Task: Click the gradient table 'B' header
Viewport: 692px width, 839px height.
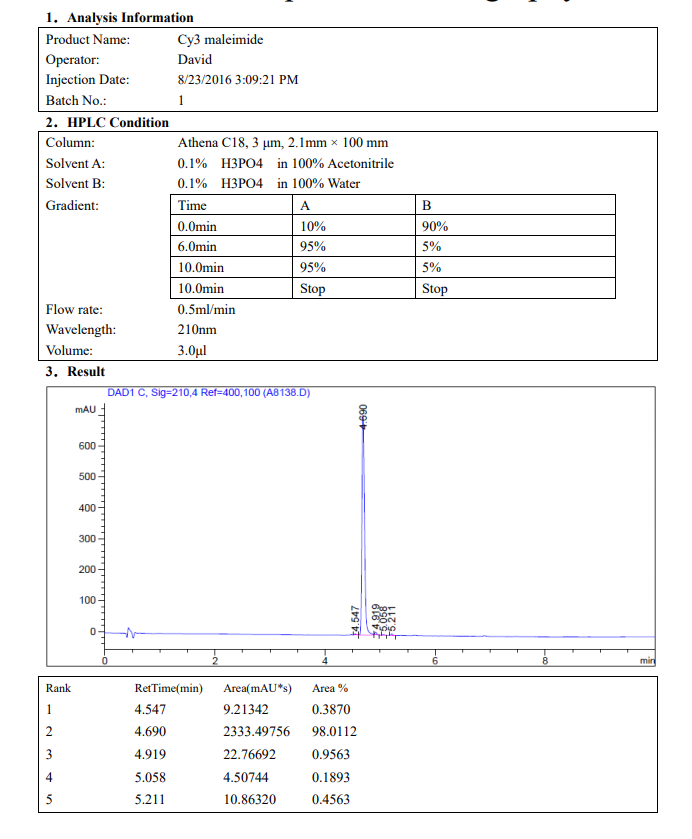Action: 427,205
